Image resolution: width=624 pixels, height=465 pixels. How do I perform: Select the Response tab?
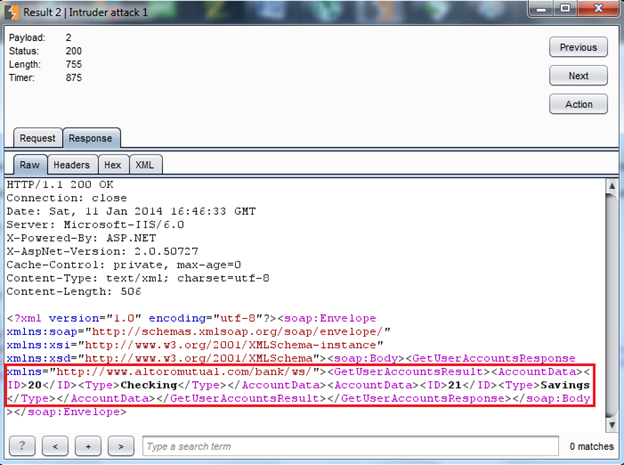(x=89, y=139)
